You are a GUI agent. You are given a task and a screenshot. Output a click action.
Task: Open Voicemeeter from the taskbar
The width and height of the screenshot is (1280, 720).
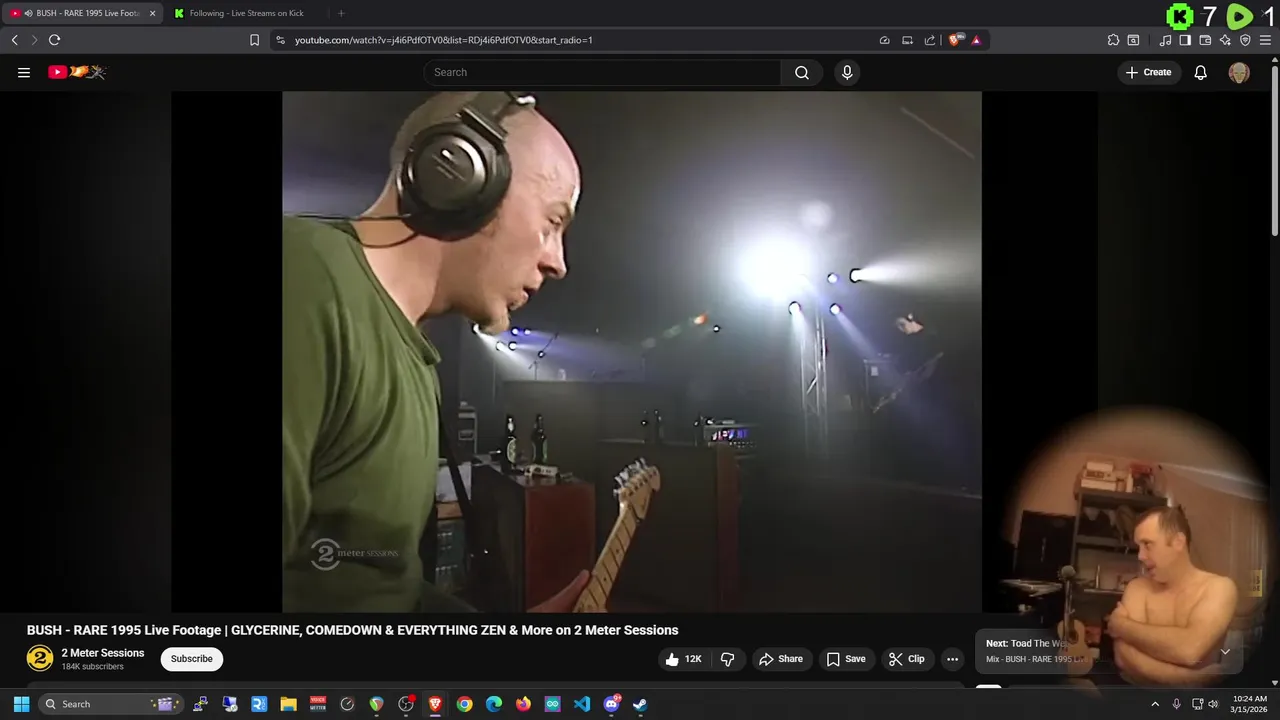click(318, 704)
